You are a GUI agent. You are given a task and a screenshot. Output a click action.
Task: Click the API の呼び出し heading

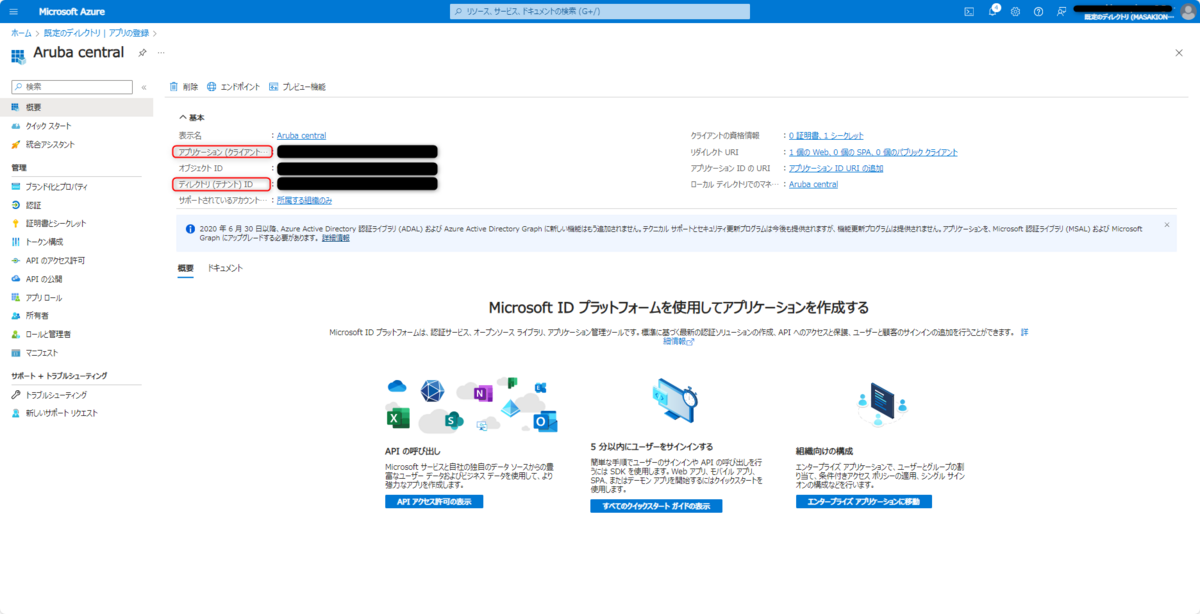[413, 451]
